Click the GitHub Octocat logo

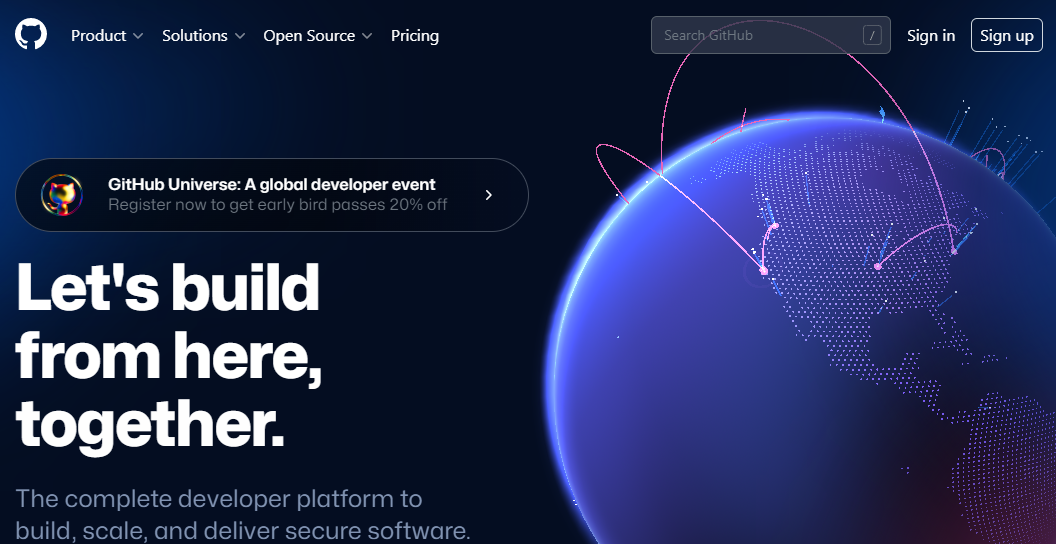pyautogui.click(x=30, y=35)
